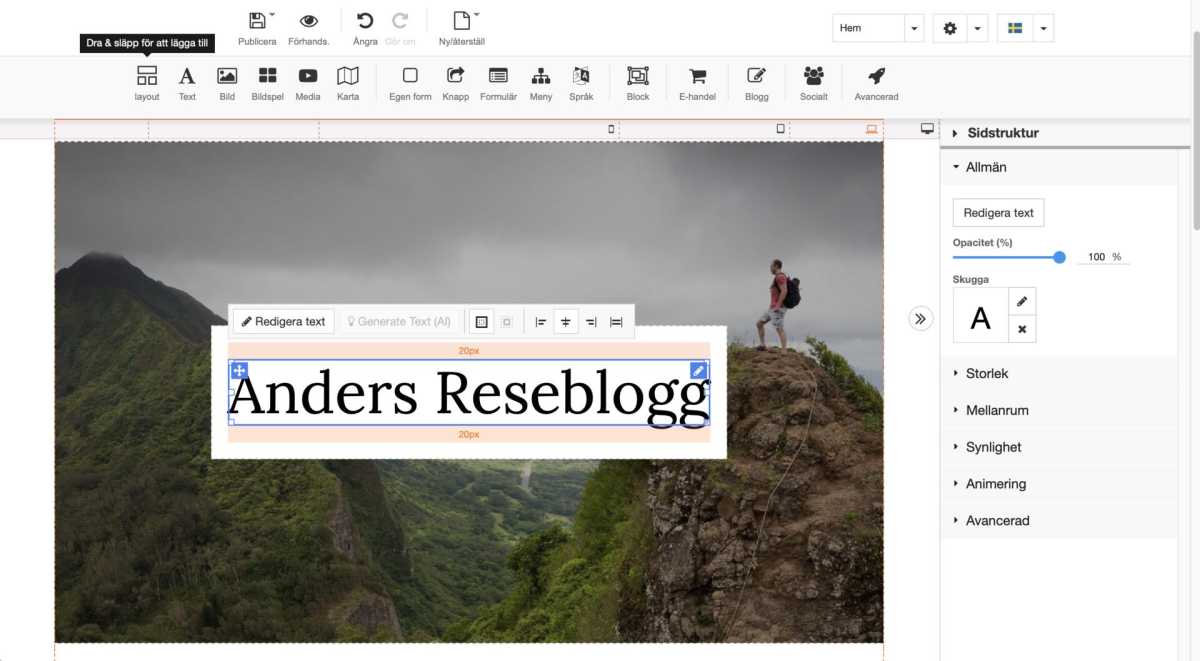Click Redigera text in the Allmän panel
This screenshot has width=1200, height=661.
(x=999, y=213)
